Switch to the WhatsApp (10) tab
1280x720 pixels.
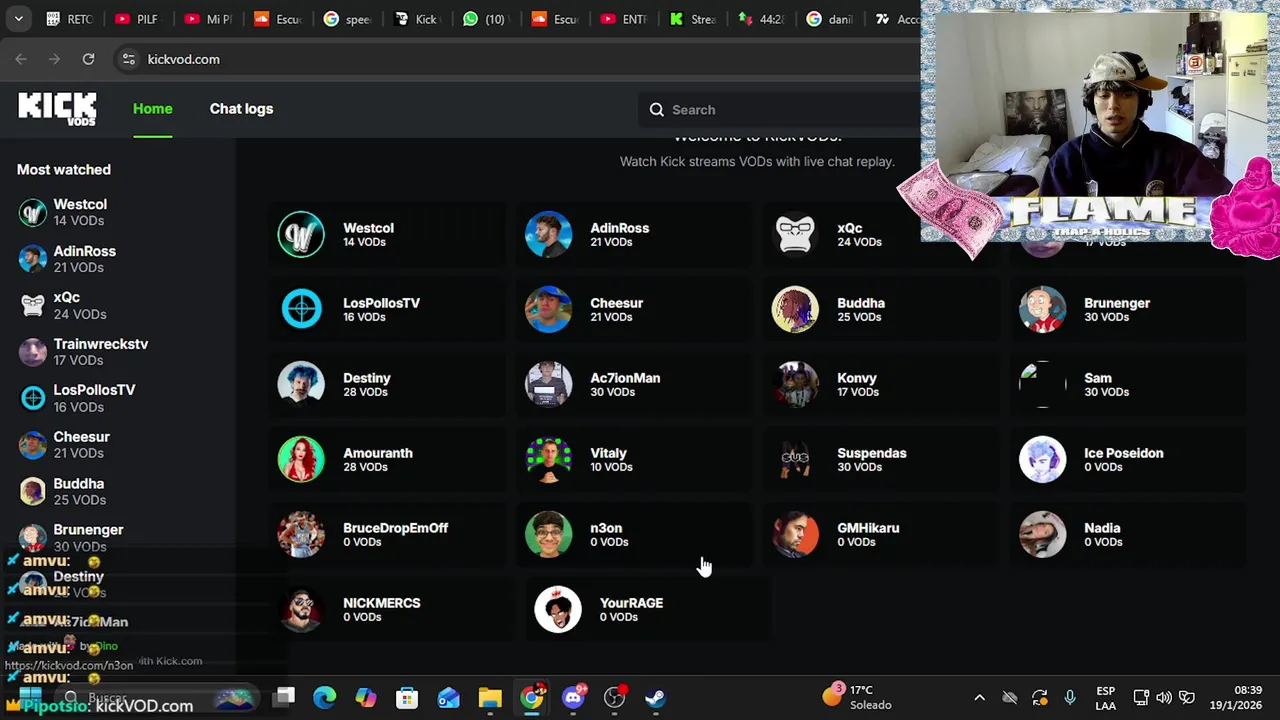tap(484, 19)
